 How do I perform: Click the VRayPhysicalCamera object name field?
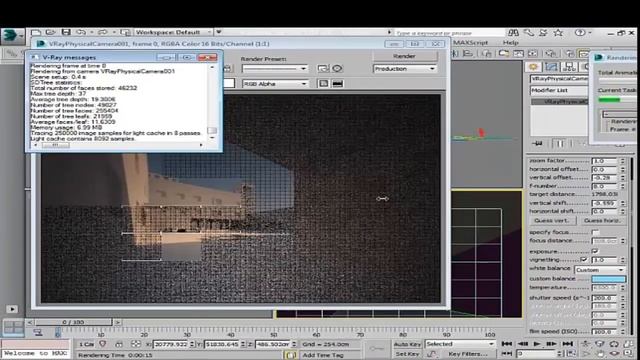coord(559,78)
